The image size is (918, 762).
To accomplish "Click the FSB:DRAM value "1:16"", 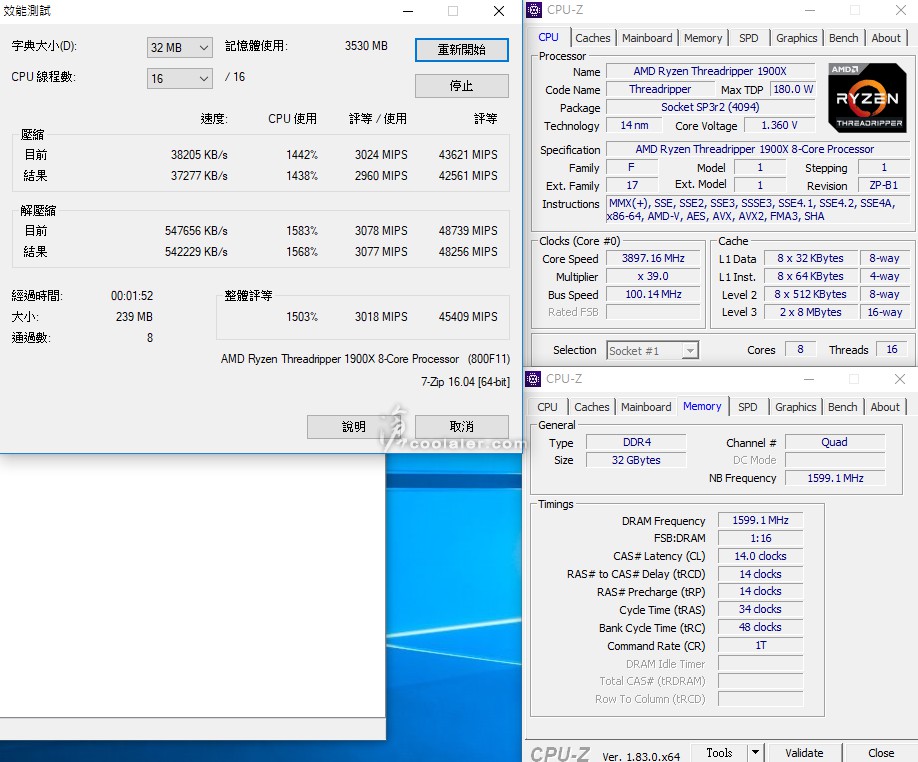I will (x=760, y=538).
